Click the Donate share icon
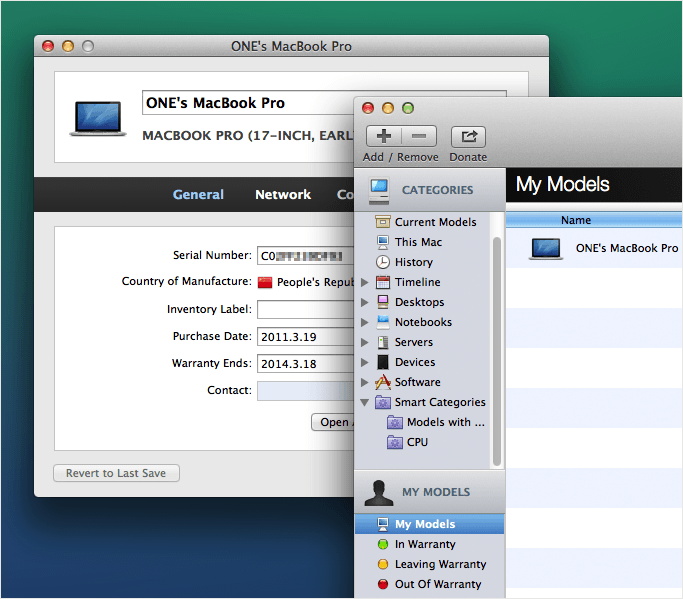 [468, 136]
